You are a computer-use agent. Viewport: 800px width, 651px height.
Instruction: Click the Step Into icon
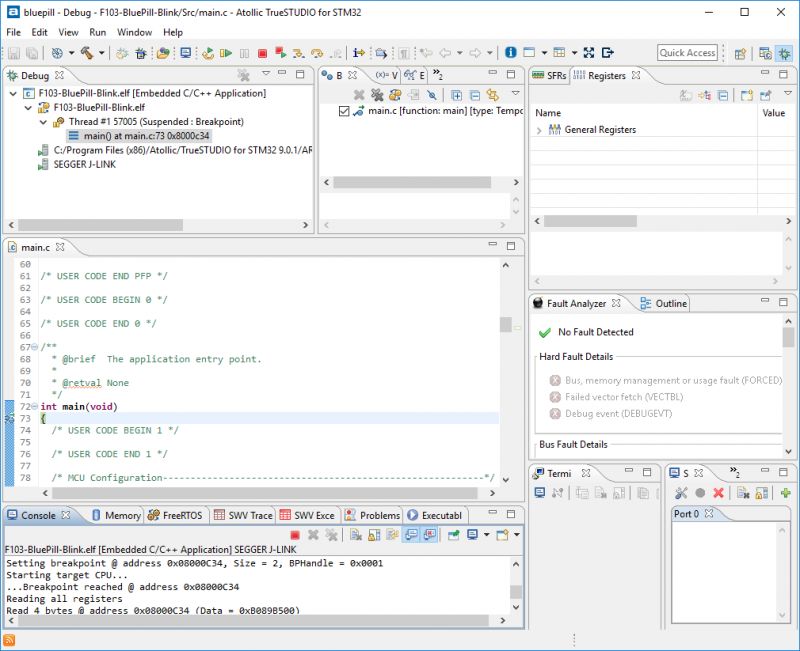pyautogui.click(x=298, y=53)
